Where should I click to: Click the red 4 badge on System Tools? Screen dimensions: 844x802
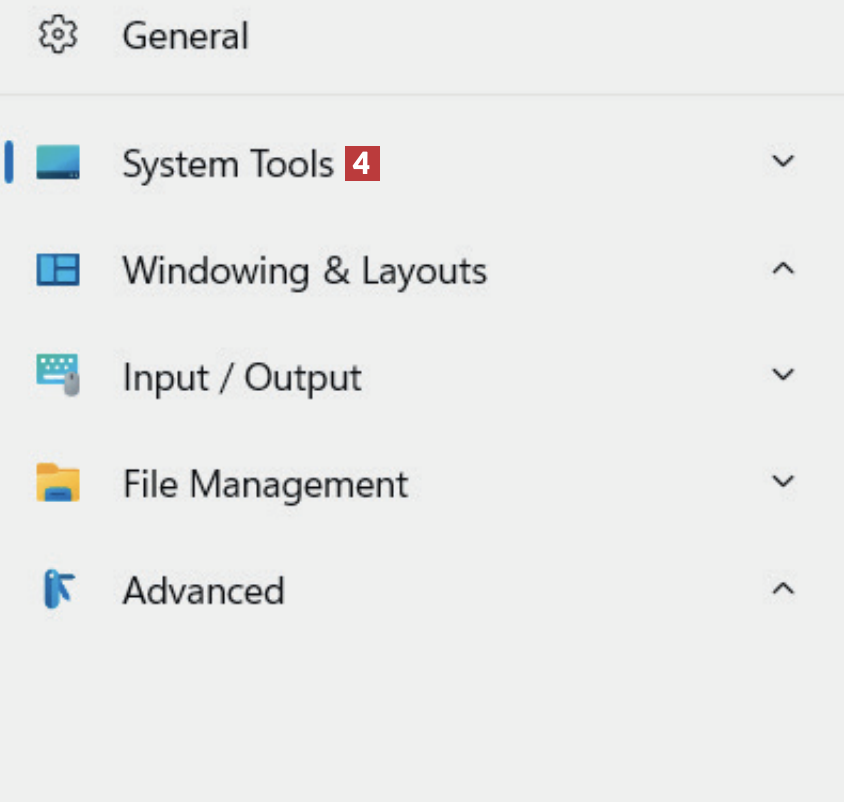click(x=362, y=163)
